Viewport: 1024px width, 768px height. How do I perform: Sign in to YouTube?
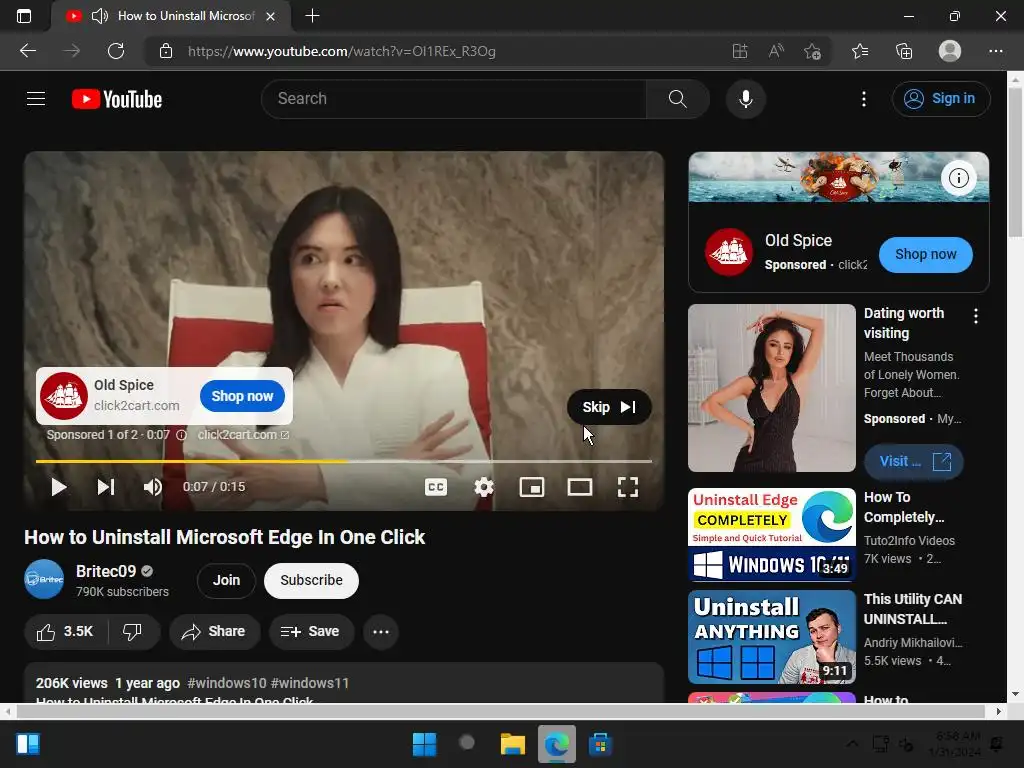pyautogui.click(x=940, y=99)
